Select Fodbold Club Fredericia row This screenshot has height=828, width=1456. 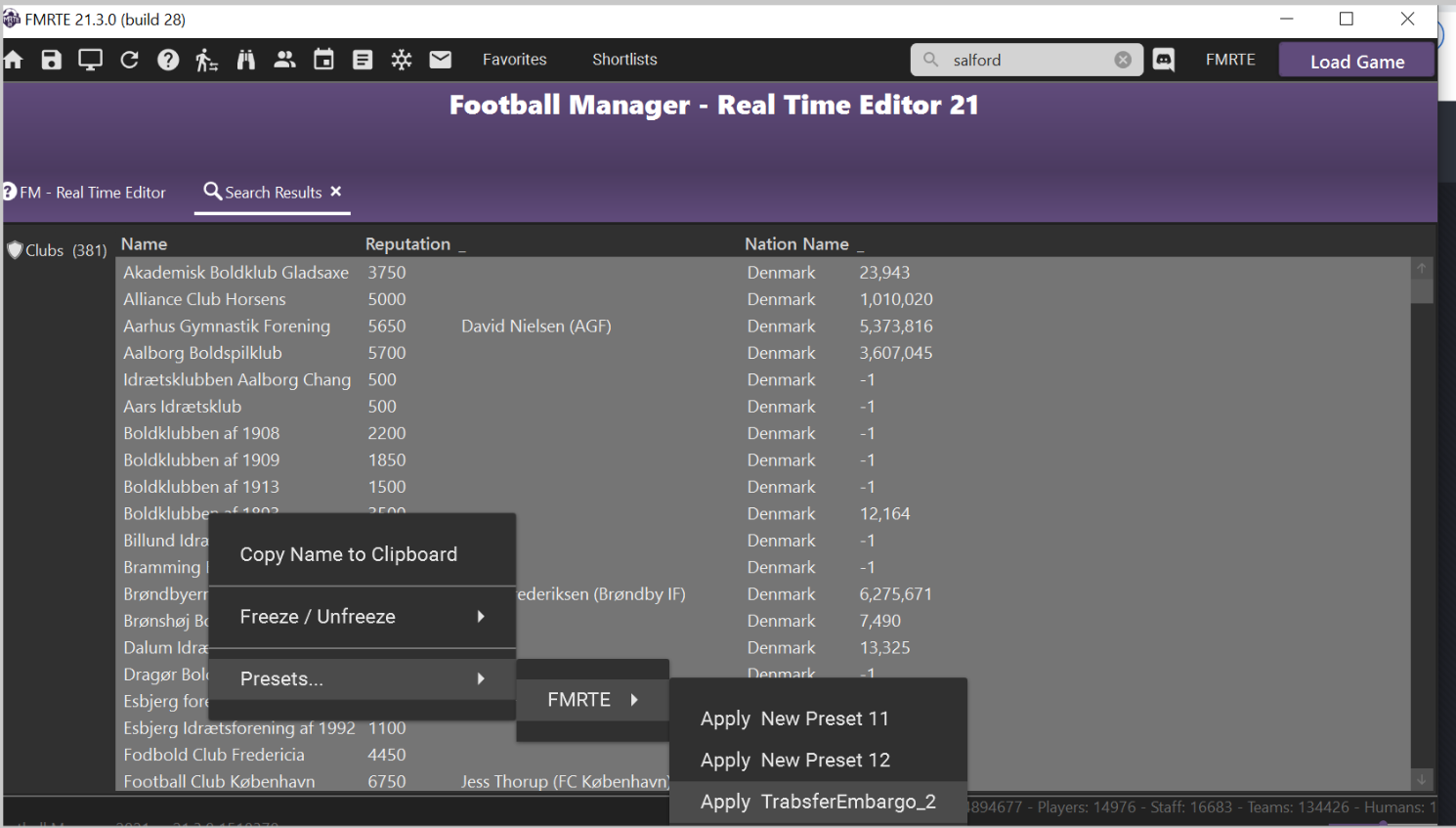tap(214, 755)
